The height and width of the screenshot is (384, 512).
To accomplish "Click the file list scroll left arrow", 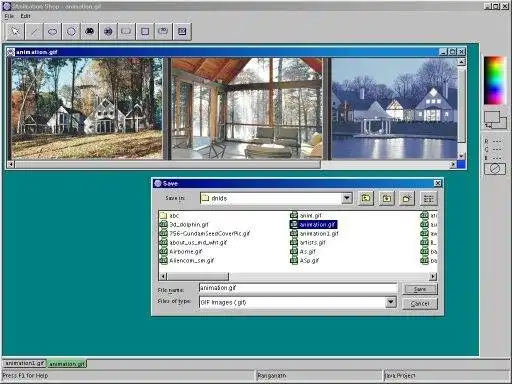I will (163, 276).
